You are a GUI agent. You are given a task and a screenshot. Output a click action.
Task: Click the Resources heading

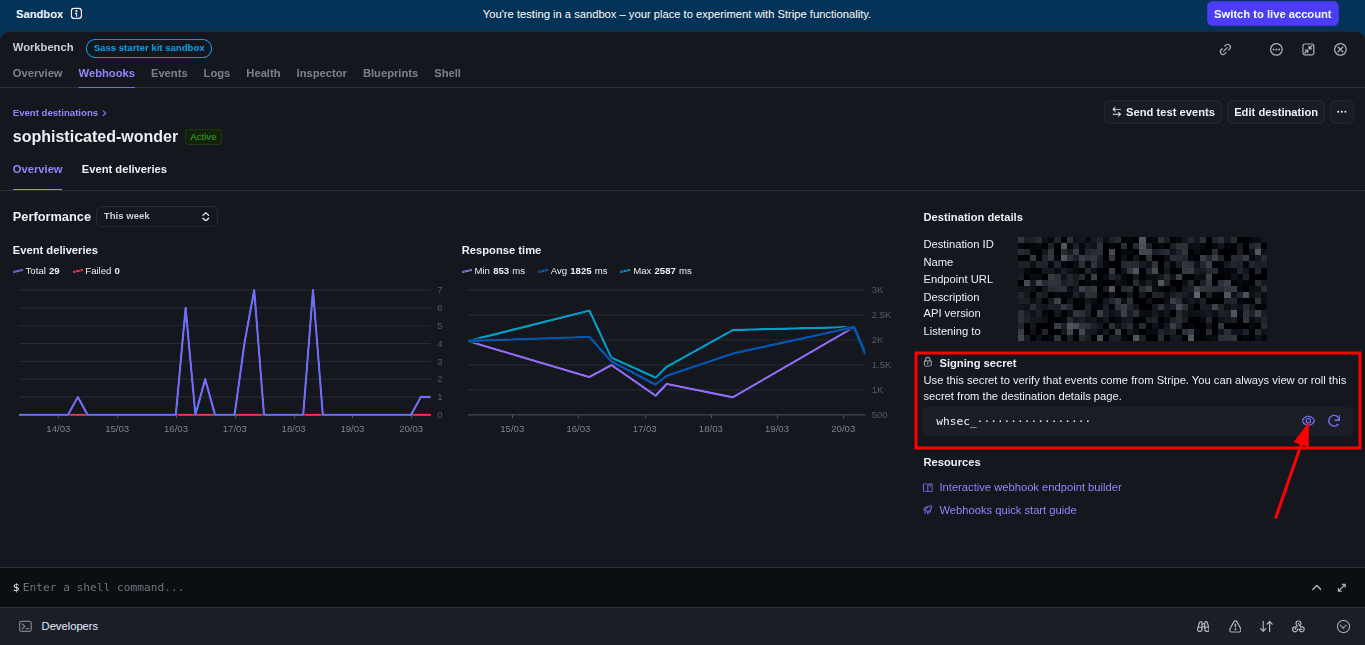[952, 462]
